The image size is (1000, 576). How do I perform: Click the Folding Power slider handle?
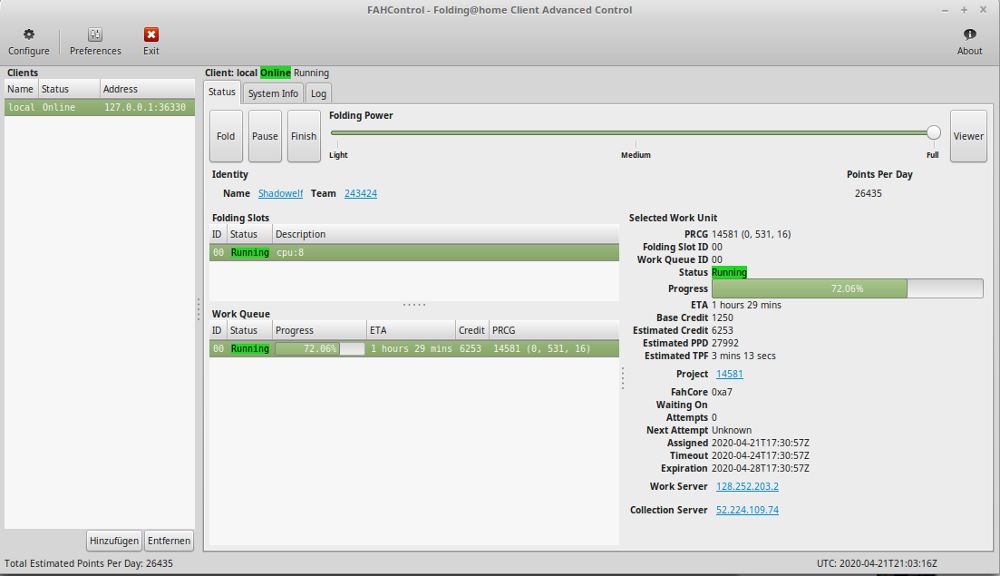[x=934, y=133]
